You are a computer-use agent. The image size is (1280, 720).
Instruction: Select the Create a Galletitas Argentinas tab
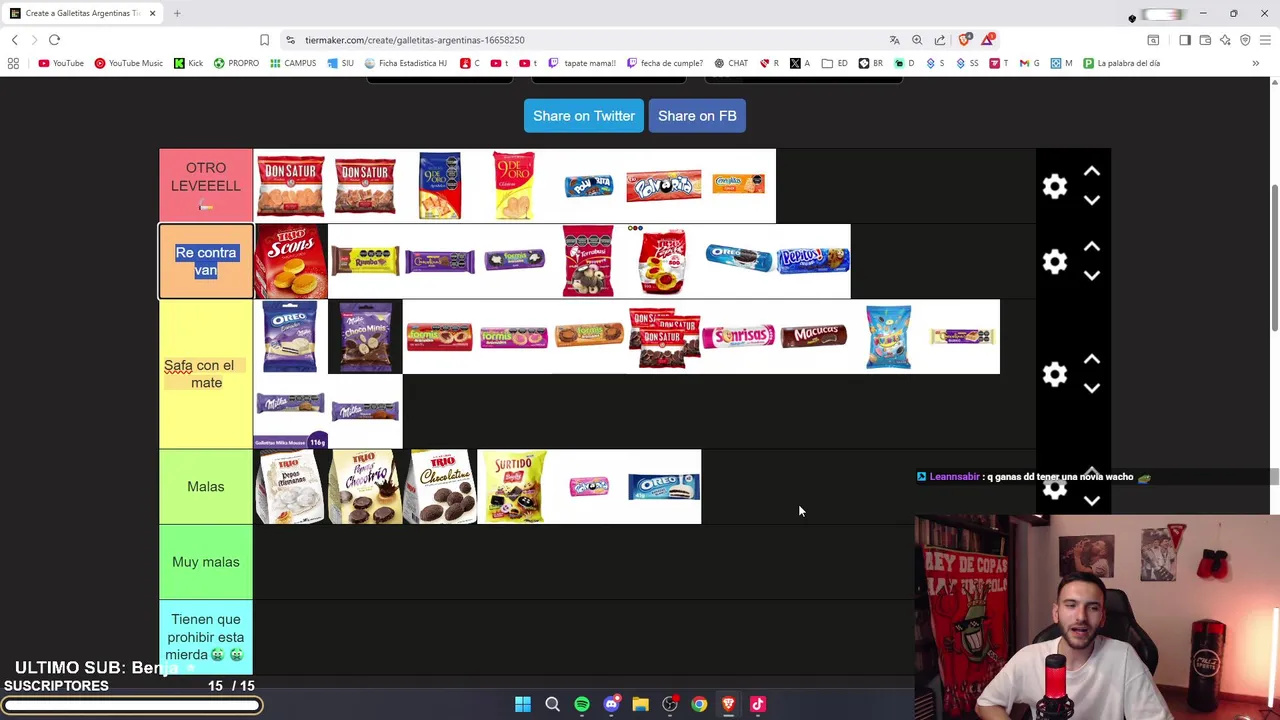point(83,13)
